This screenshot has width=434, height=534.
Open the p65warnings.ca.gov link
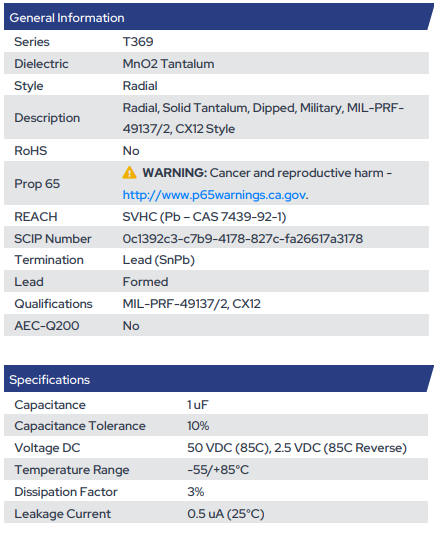pos(214,195)
